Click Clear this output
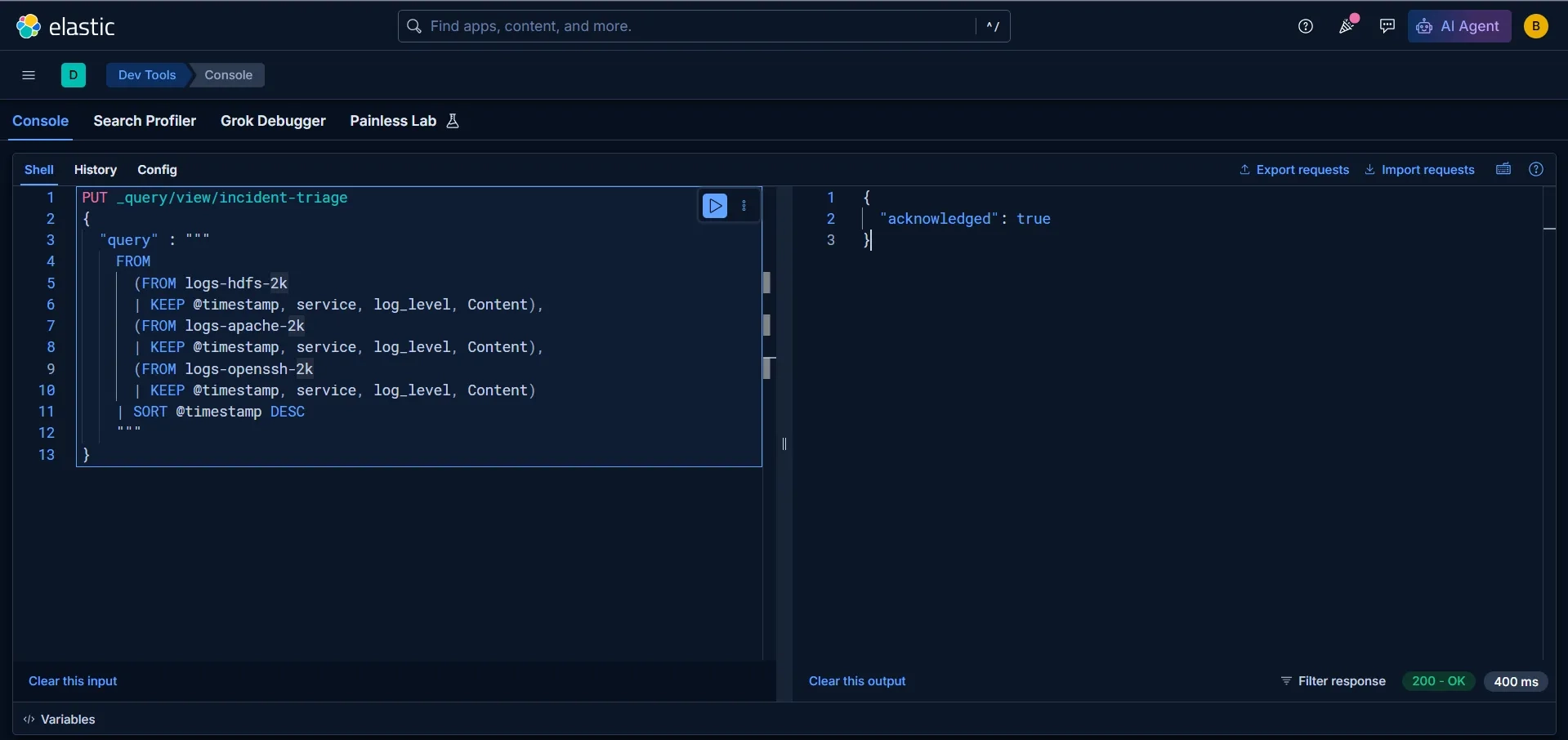The image size is (1568, 740). pyautogui.click(x=857, y=681)
